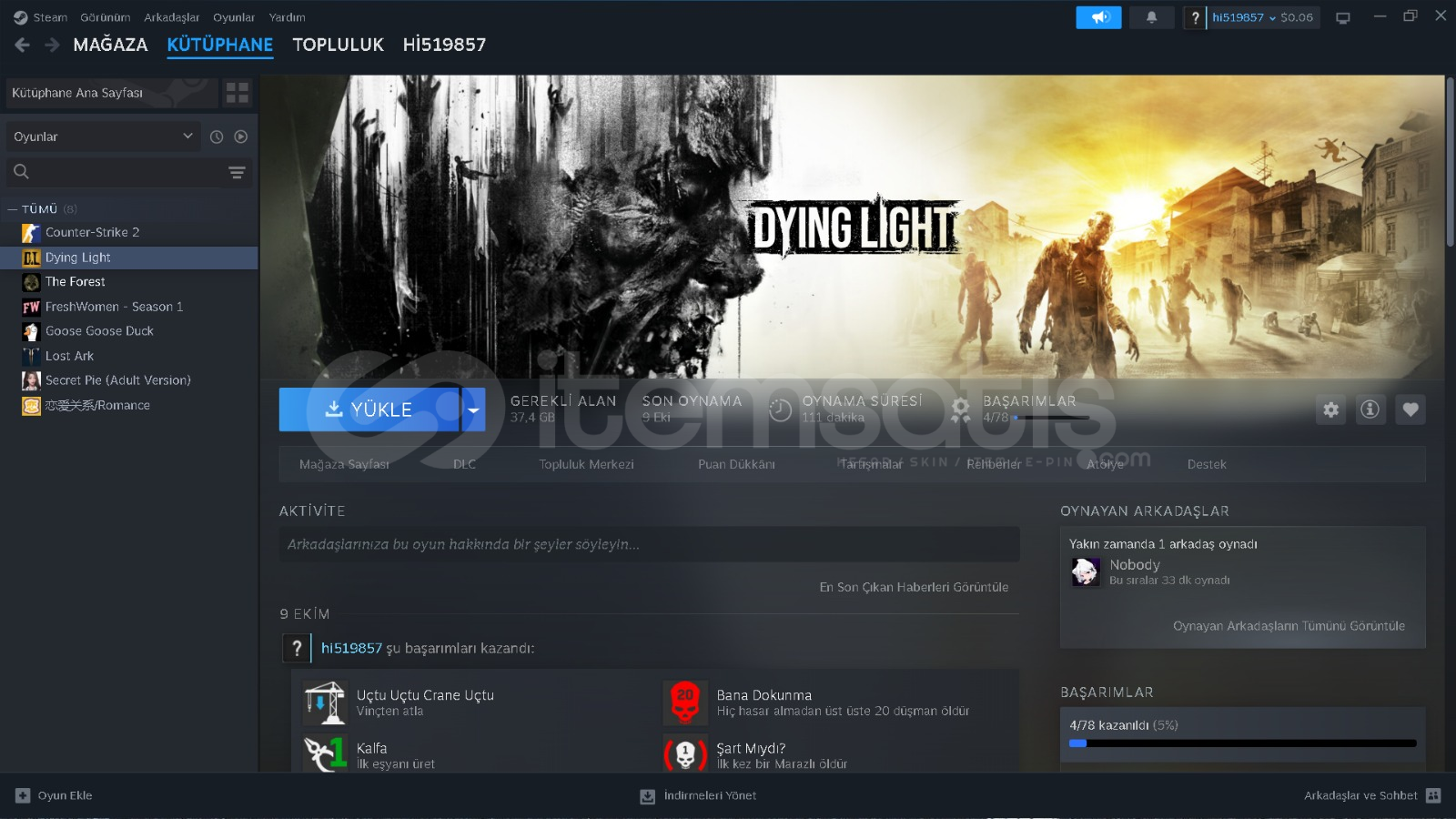Expand install options arrow next to YÜKLE
This screenshot has height=819, width=1456.
(x=473, y=409)
